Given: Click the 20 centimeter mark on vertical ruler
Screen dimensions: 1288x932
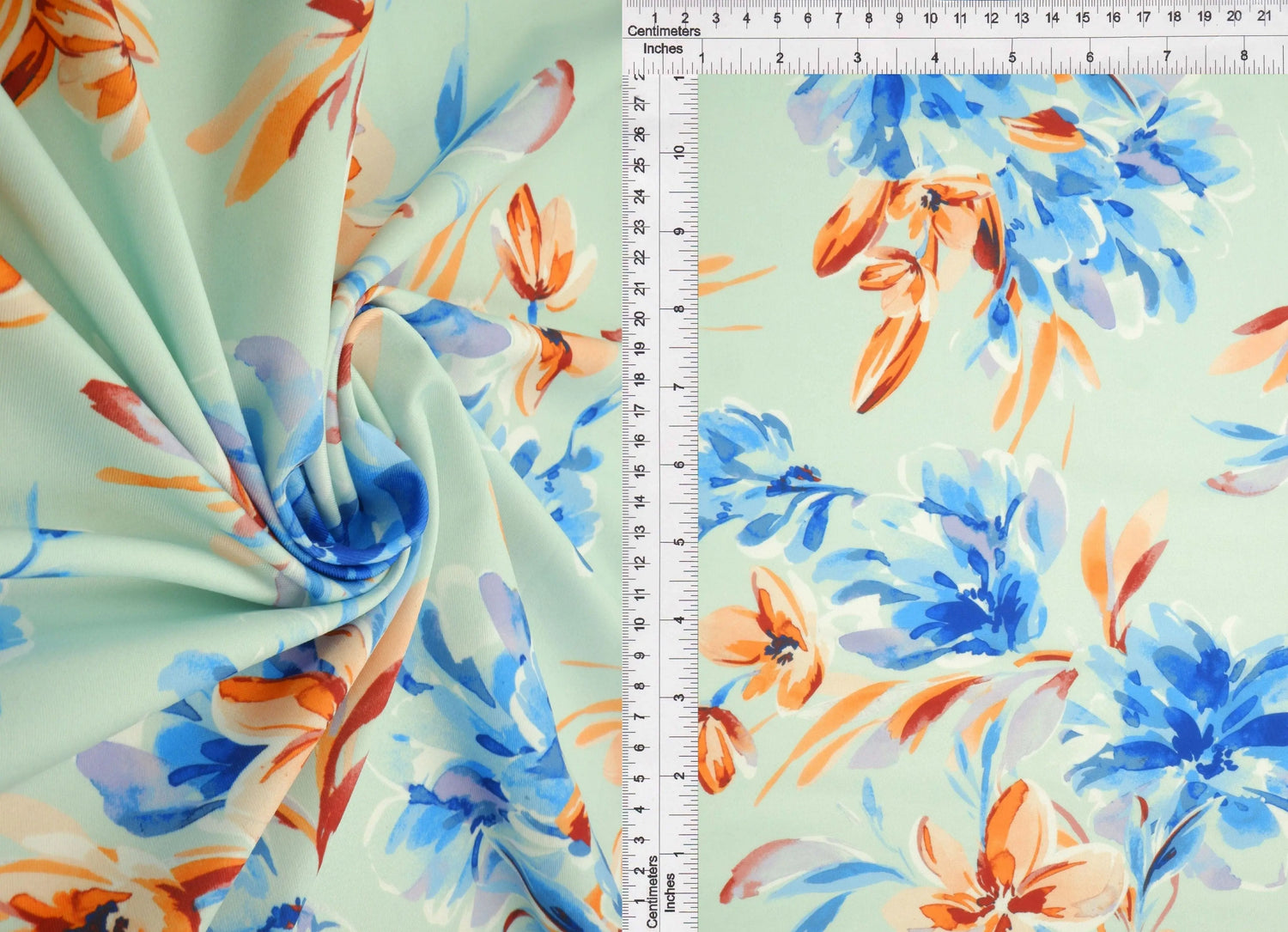Looking at the screenshot, I should 640,318.
